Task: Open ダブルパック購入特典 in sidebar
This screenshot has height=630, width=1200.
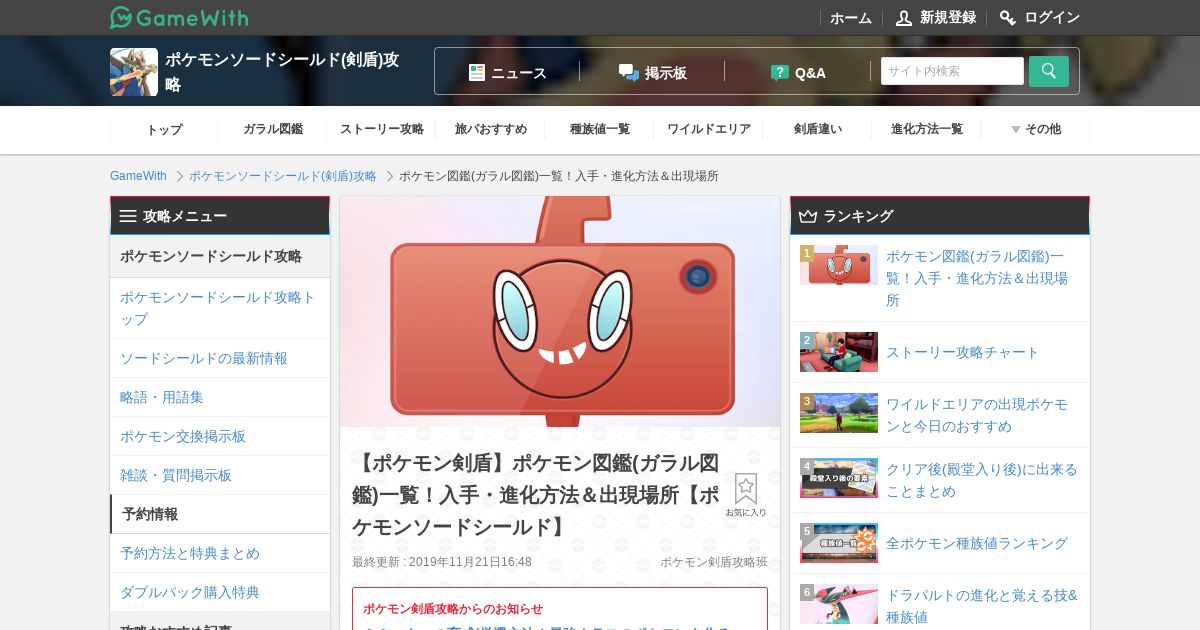Action: 220,592
